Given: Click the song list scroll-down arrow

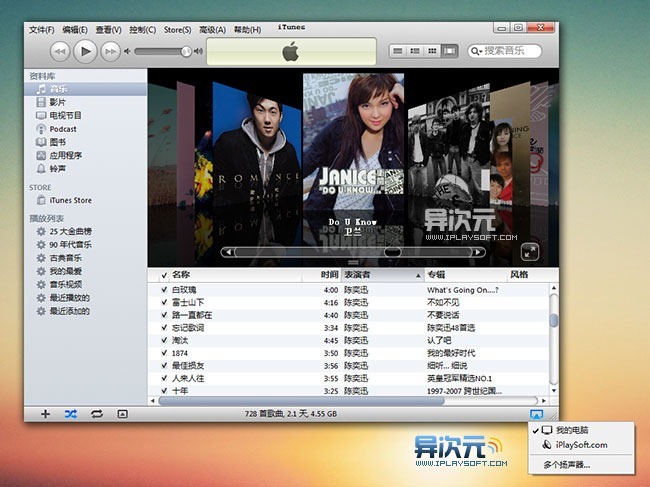Looking at the screenshot, I should pos(554,390).
